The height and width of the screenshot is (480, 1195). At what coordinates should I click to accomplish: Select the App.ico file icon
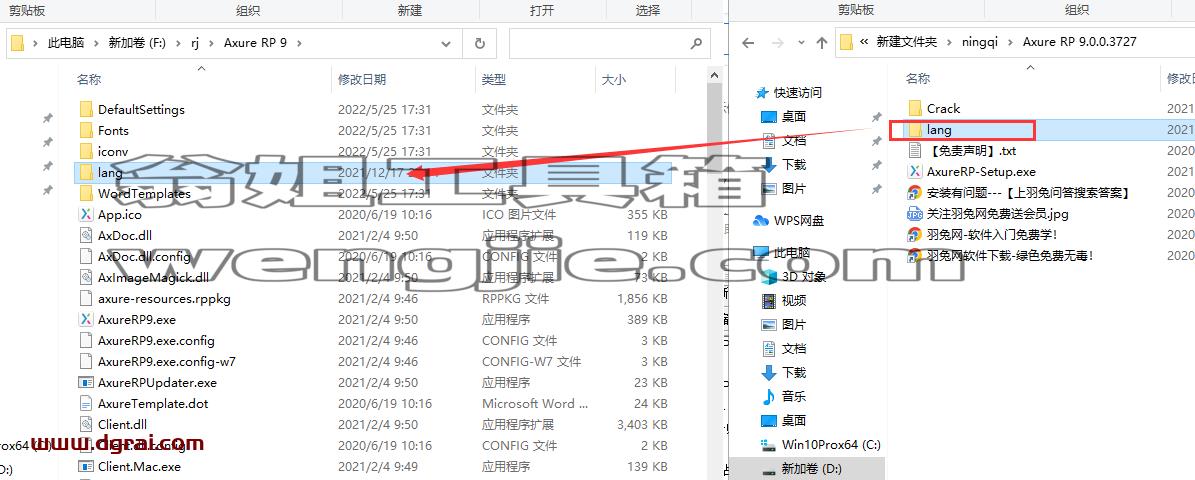tap(86, 215)
